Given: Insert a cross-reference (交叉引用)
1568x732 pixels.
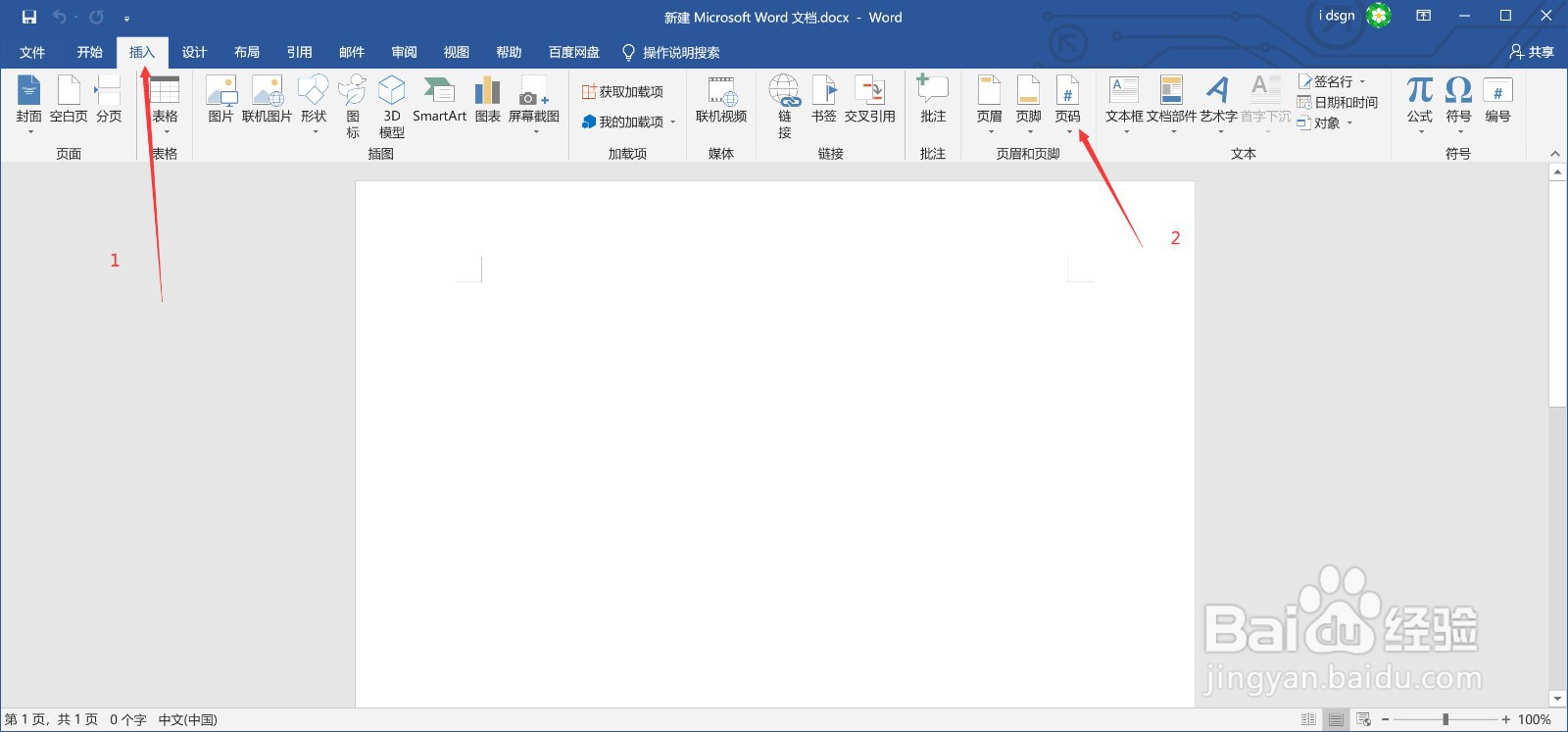Looking at the screenshot, I should 870,99.
